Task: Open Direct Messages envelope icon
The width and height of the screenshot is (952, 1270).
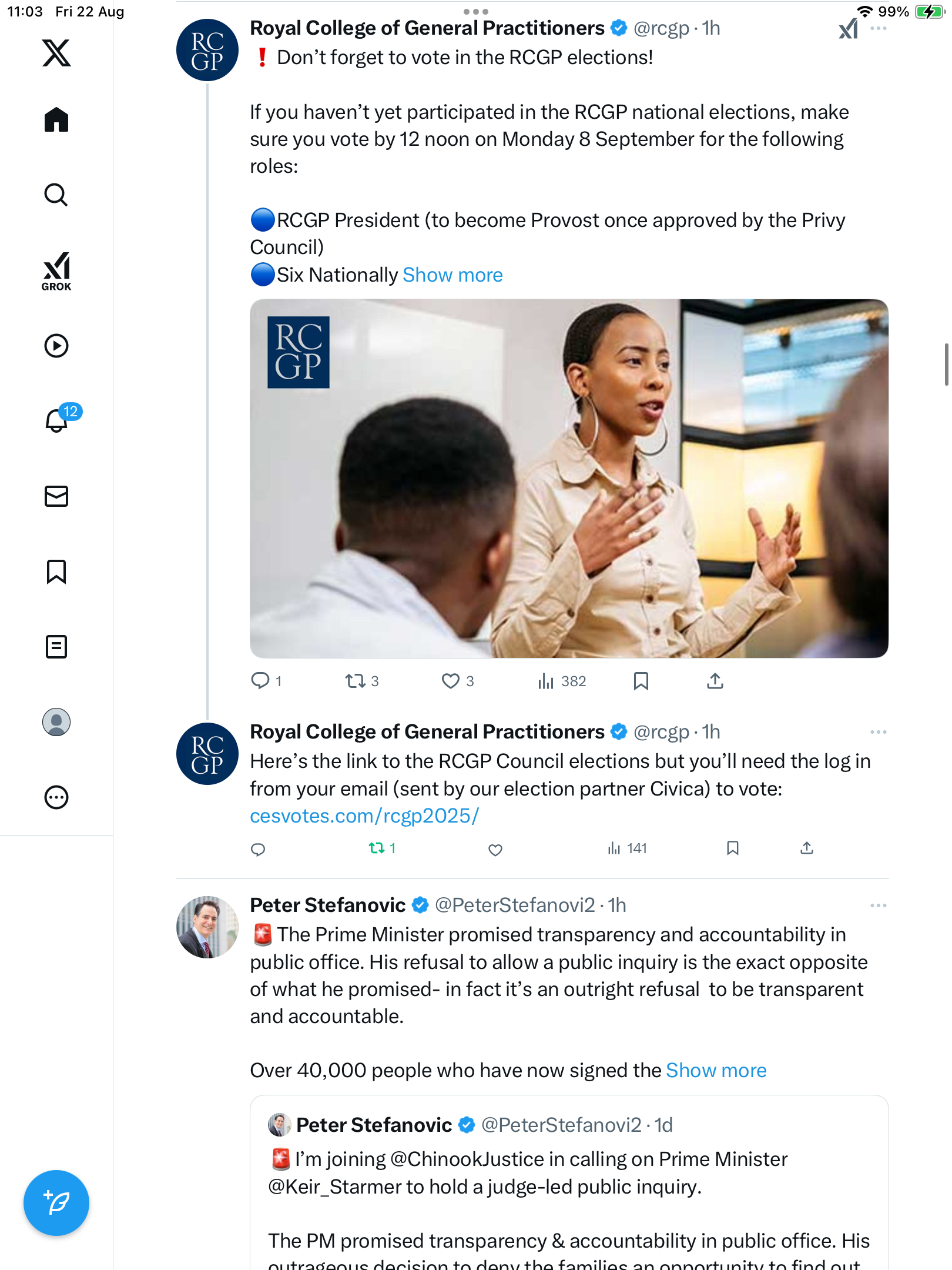Action: point(56,496)
